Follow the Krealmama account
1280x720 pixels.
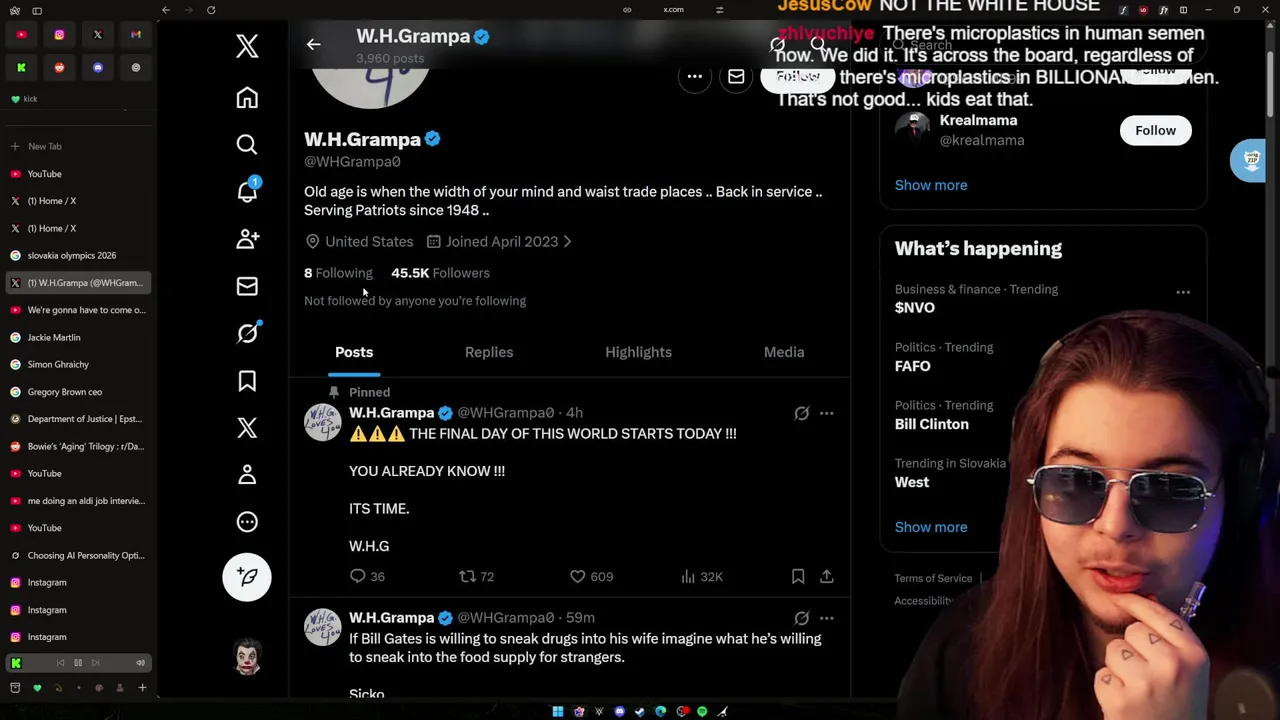[1155, 130]
